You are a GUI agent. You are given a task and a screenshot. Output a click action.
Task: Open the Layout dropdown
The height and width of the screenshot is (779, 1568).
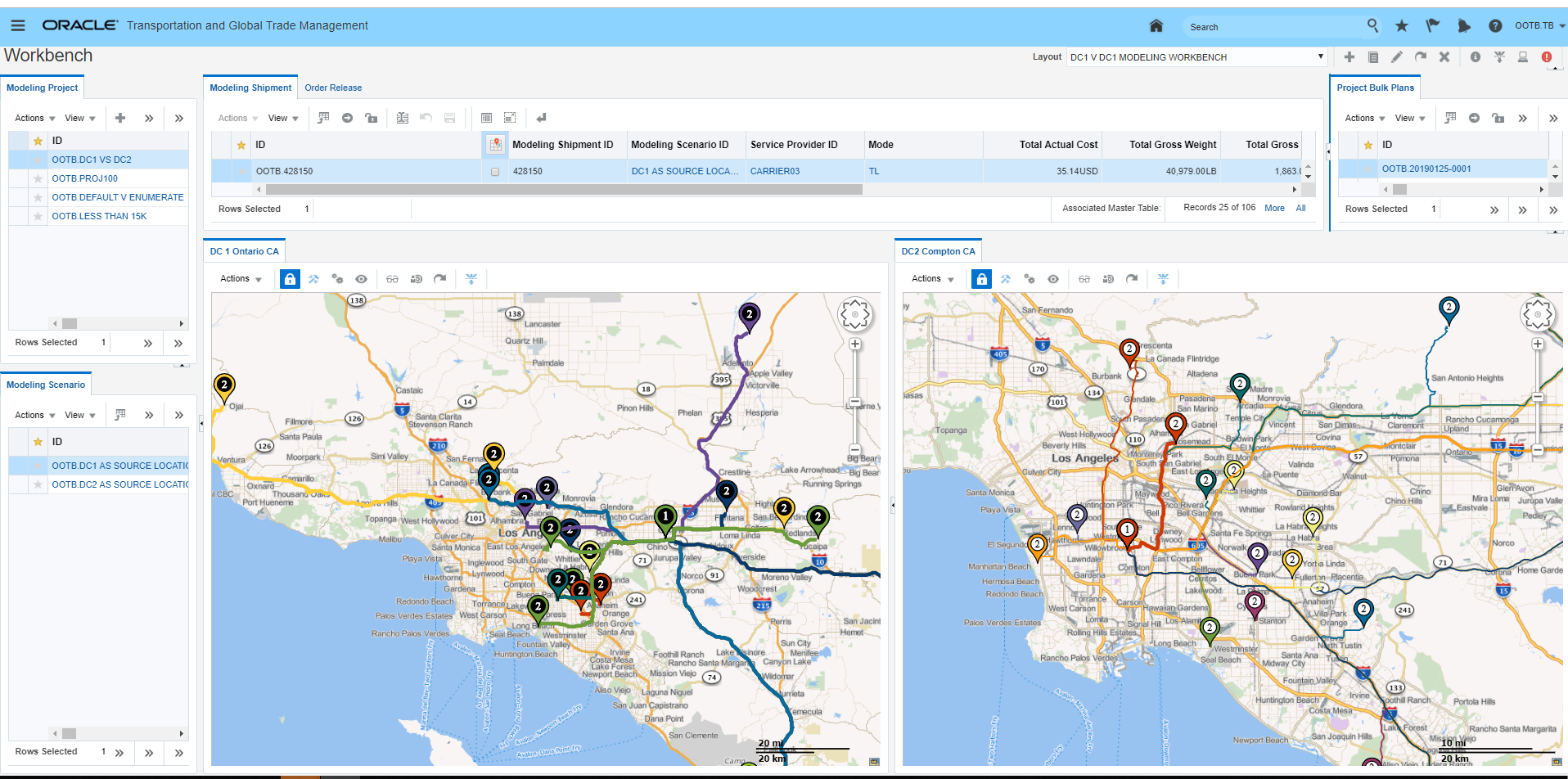click(x=1196, y=57)
